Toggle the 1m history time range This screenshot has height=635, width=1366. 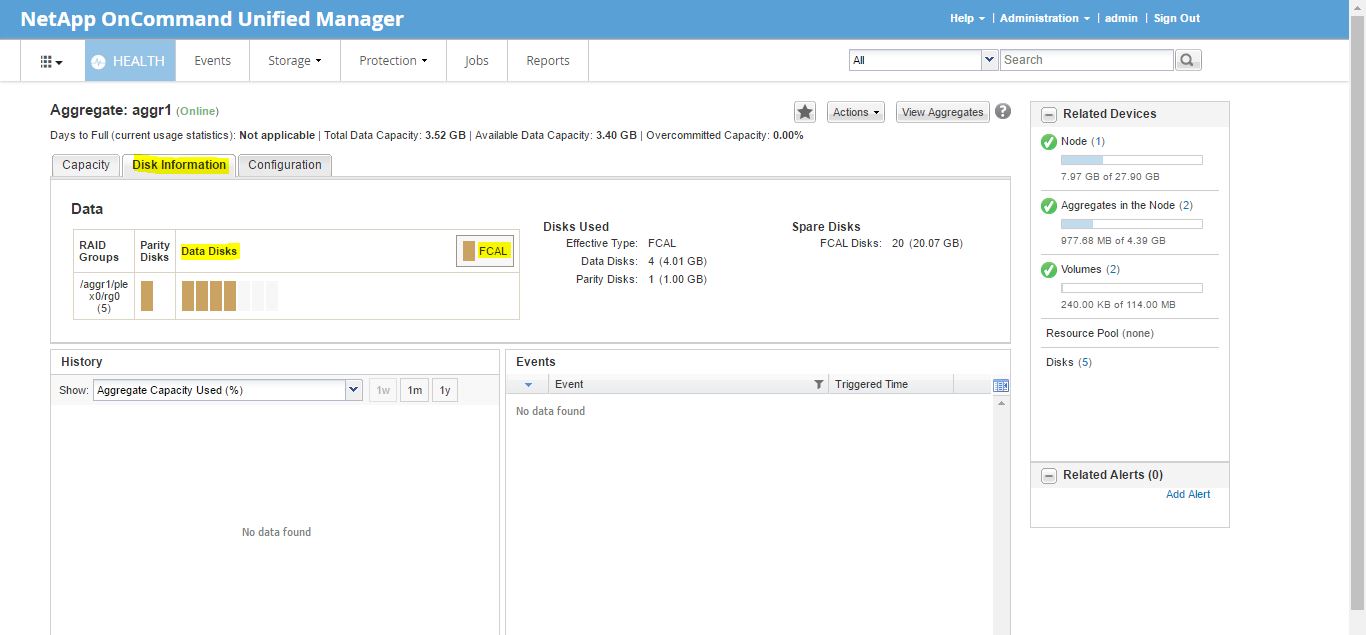click(x=413, y=390)
